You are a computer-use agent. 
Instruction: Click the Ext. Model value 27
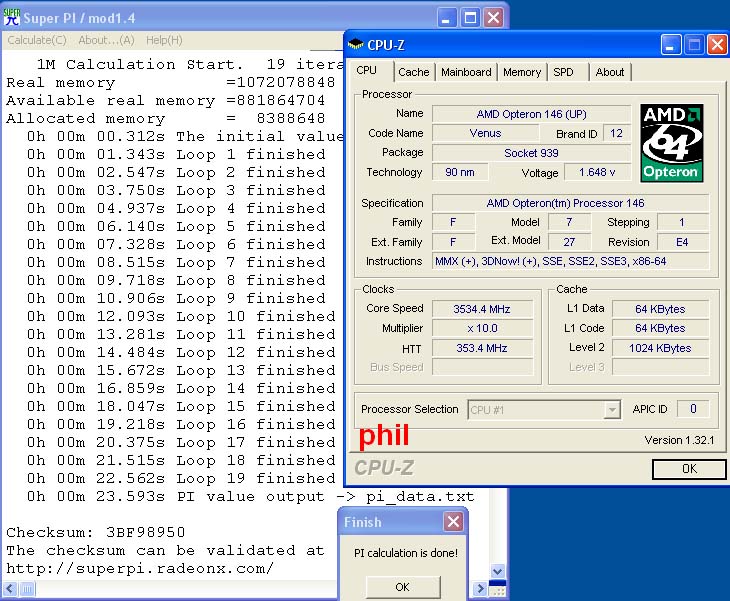click(569, 242)
